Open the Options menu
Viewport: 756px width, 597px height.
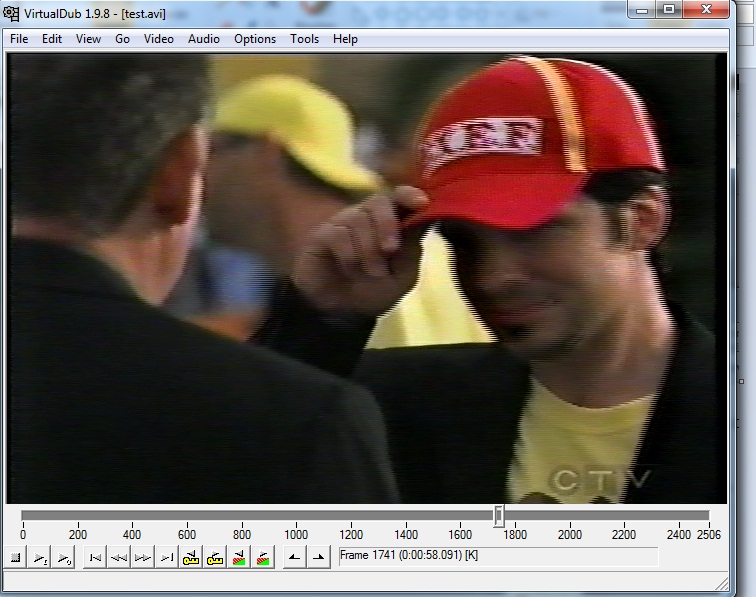click(255, 39)
